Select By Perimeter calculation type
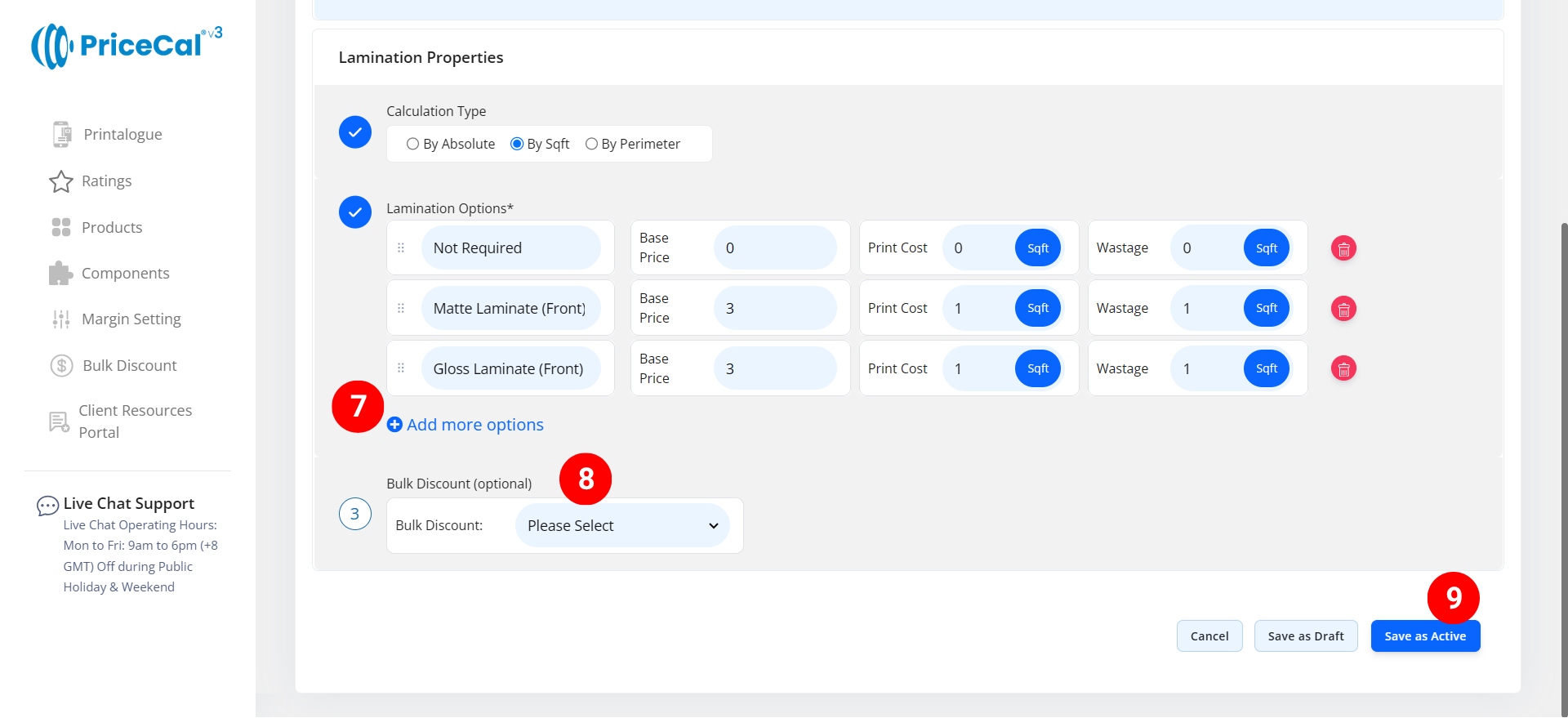Image resolution: width=1568 pixels, height=718 pixels. tap(592, 145)
